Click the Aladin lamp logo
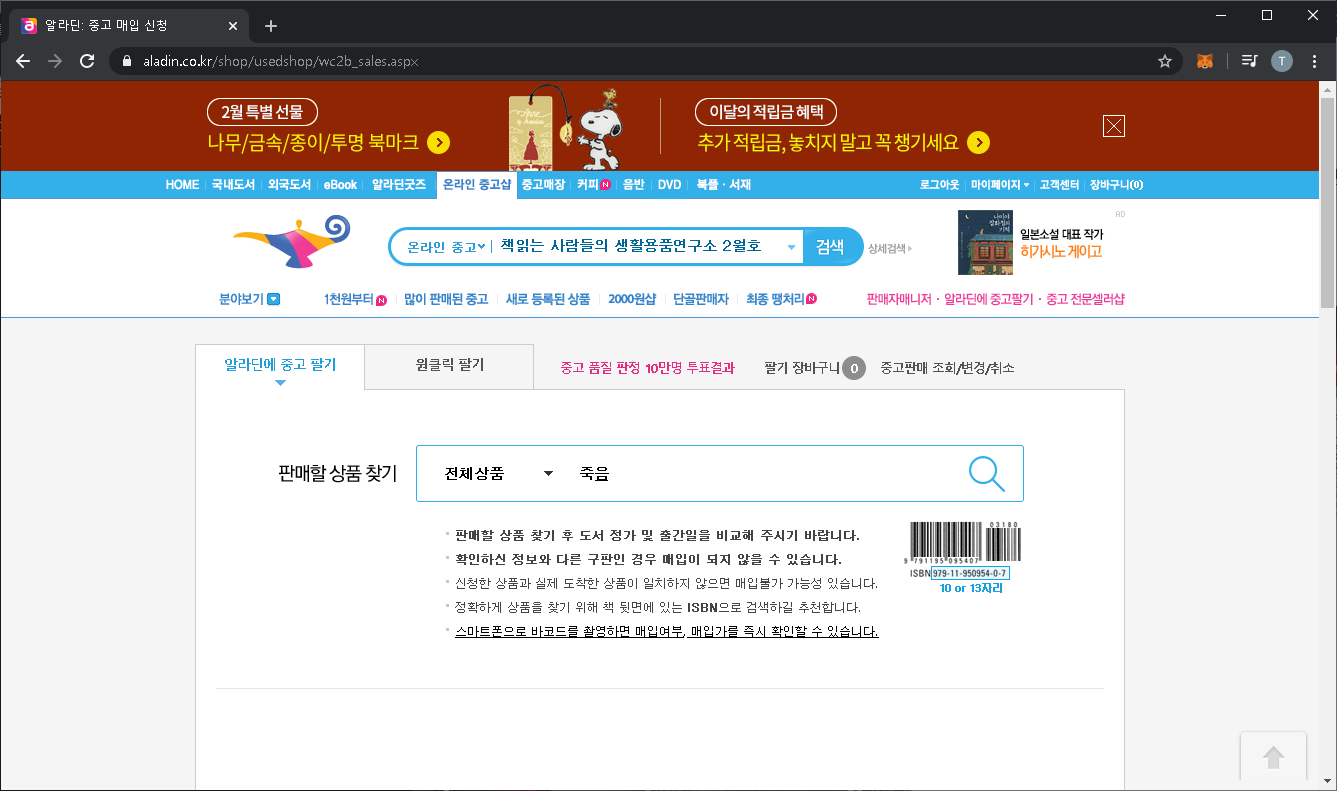Screen dimensions: 1337x791 pos(291,242)
